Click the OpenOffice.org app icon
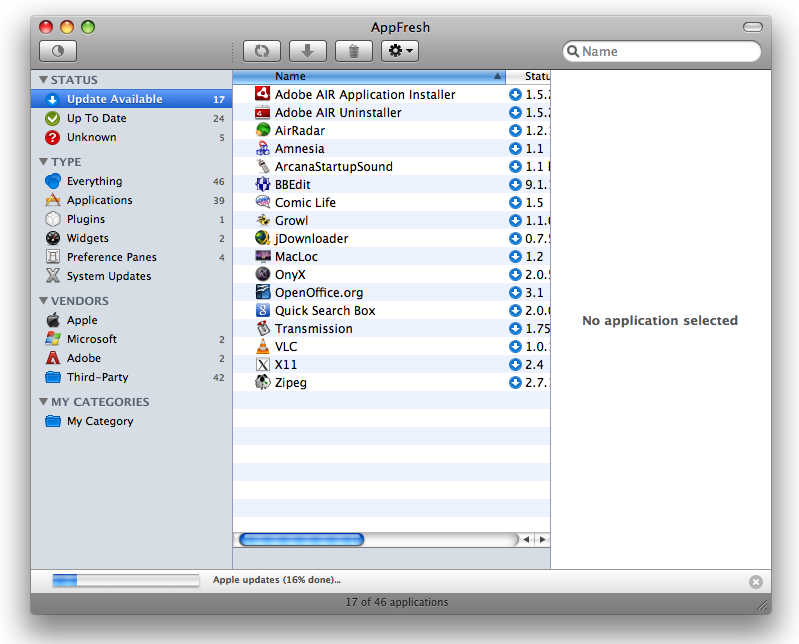Image resolution: width=799 pixels, height=644 pixels. click(262, 292)
